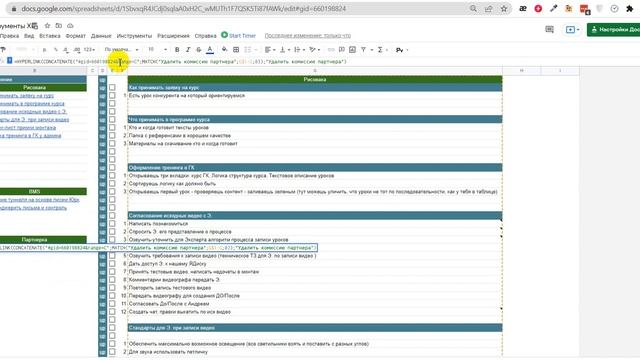The height and width of the screenshot is (360, 640).
Task: Open the Extensions puzzle icon in Chrome
Action: coord(630,9)
